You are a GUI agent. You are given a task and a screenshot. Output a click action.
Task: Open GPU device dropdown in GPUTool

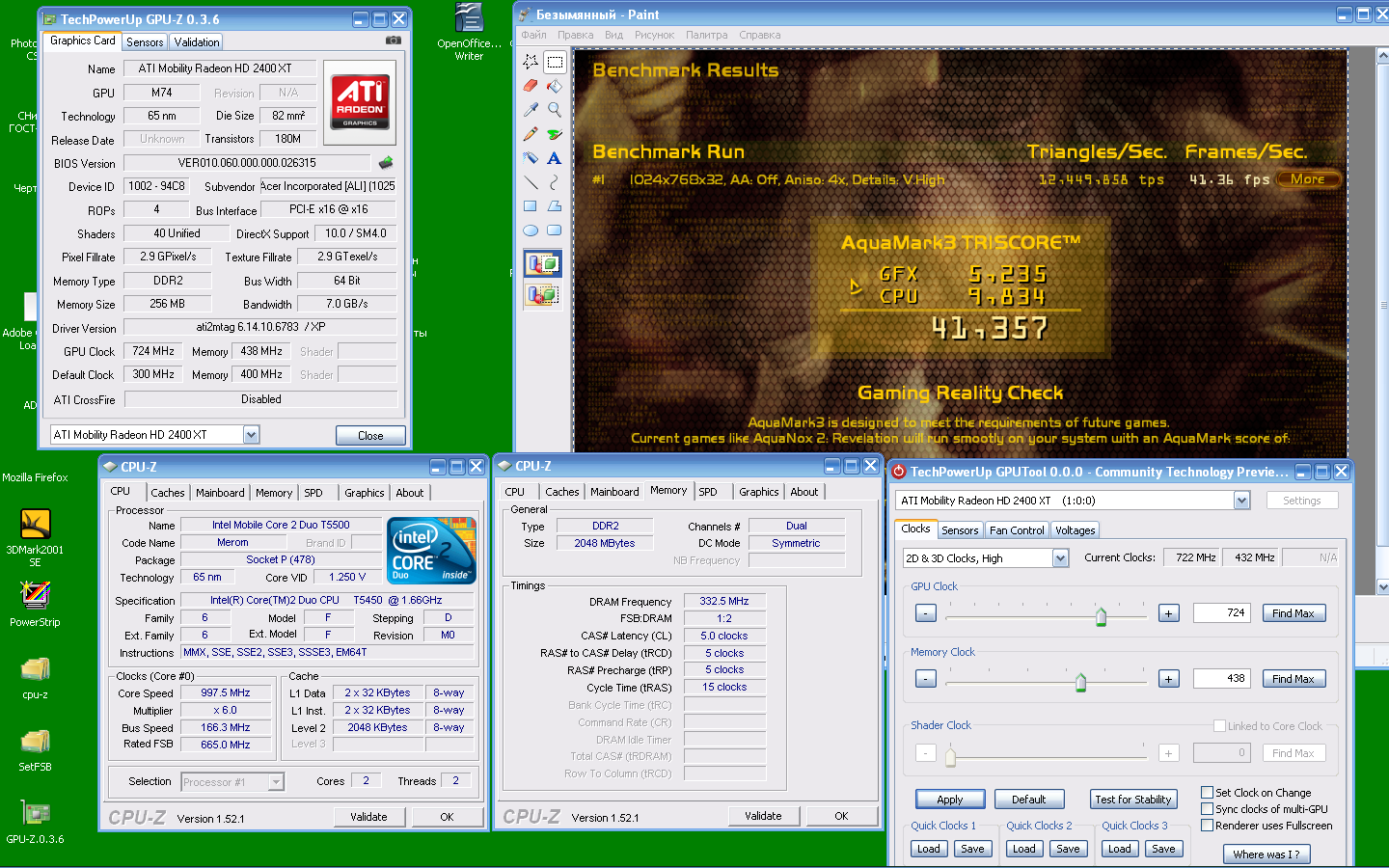click(1241, 501)
